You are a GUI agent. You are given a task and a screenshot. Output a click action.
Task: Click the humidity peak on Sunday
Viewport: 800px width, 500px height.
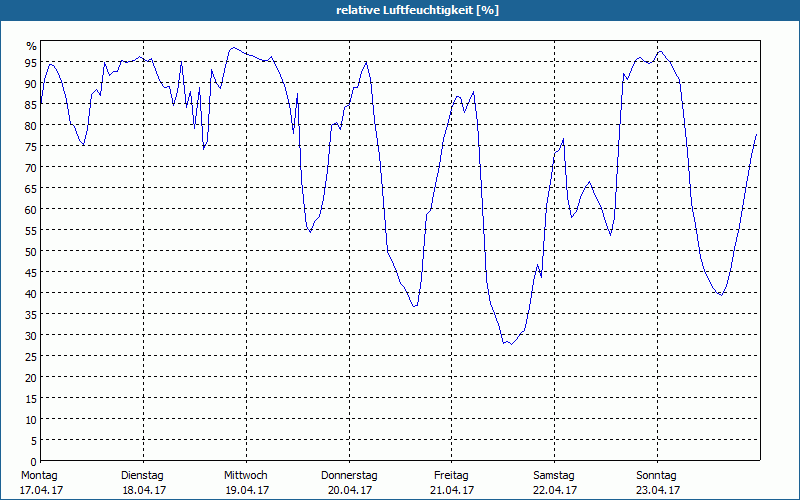pos(661,51)
